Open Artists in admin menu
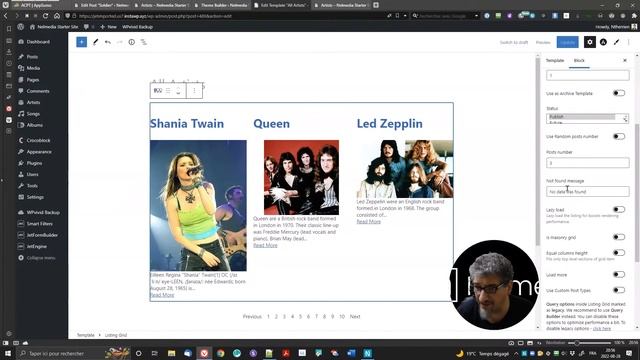Image resolution: width=640 pixels, height=360 pixels. (33, 102)
